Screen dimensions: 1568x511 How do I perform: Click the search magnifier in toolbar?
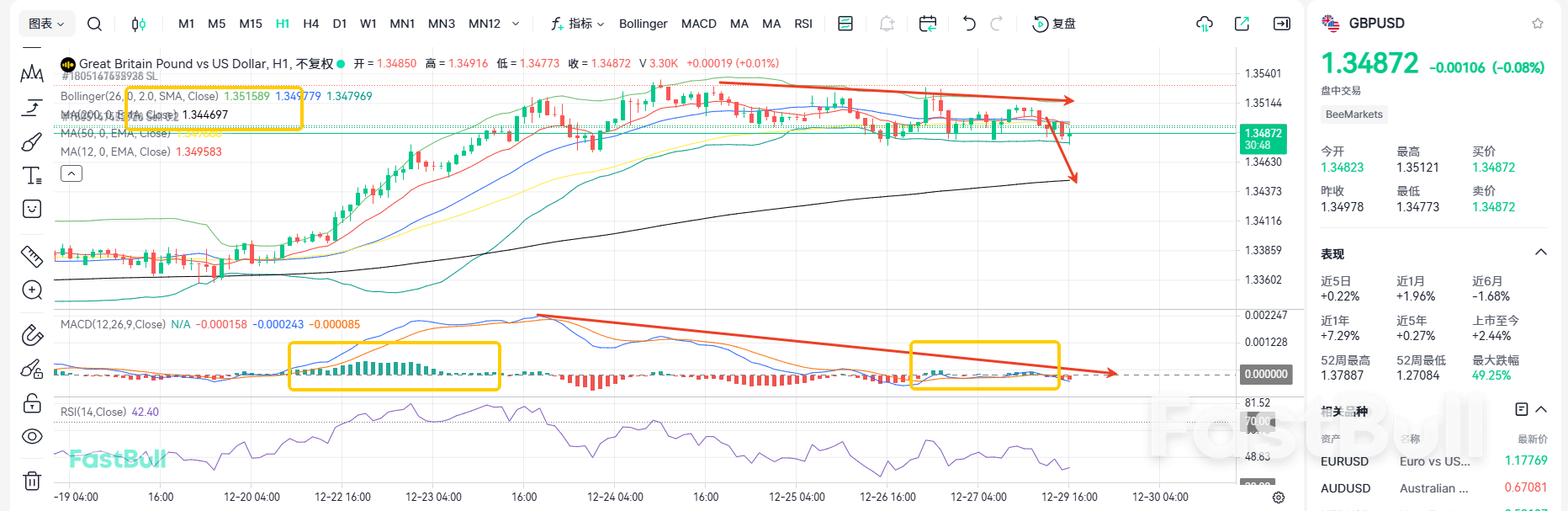pos(94,24)
